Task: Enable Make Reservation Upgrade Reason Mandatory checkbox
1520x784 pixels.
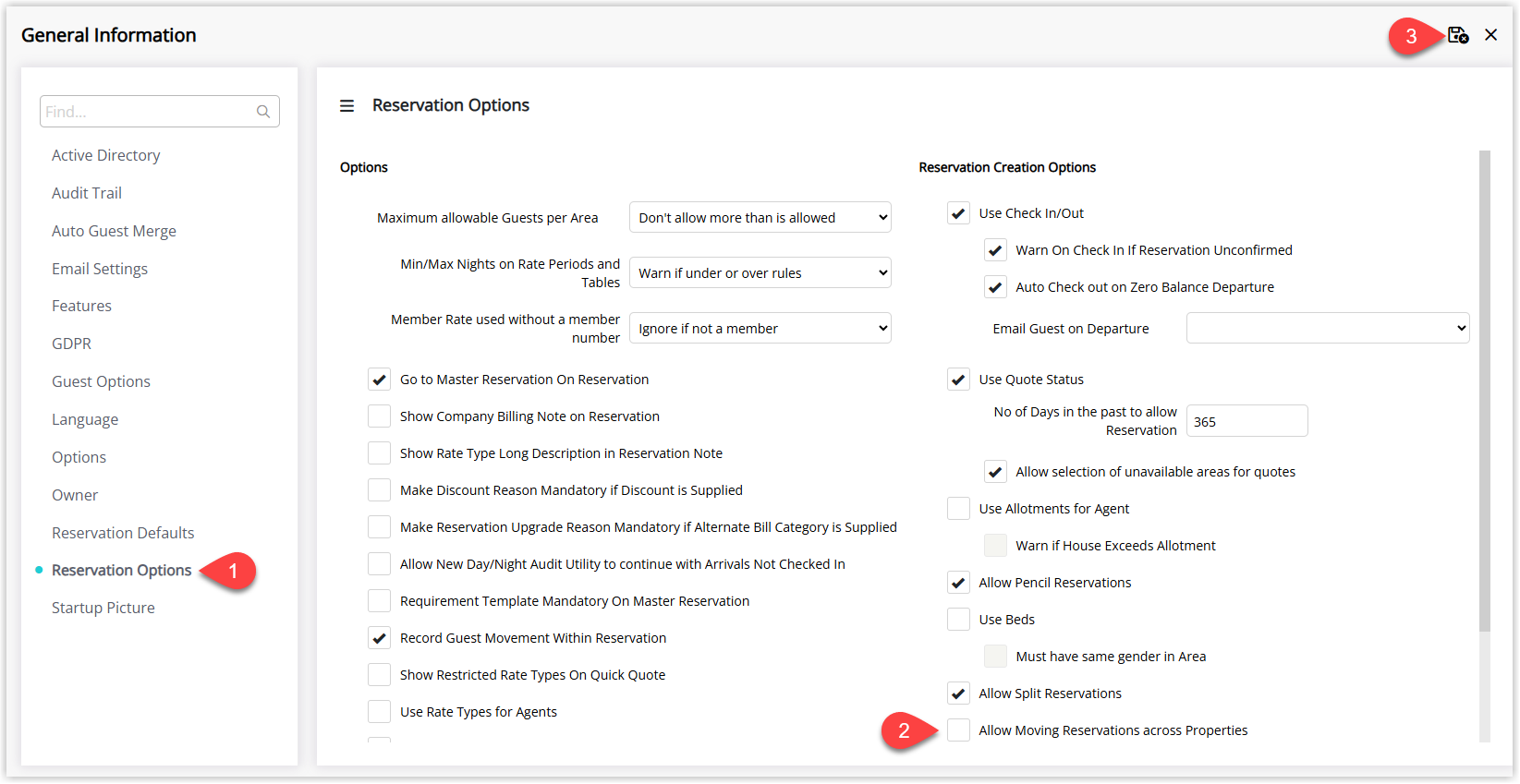Action: (379, 527)
